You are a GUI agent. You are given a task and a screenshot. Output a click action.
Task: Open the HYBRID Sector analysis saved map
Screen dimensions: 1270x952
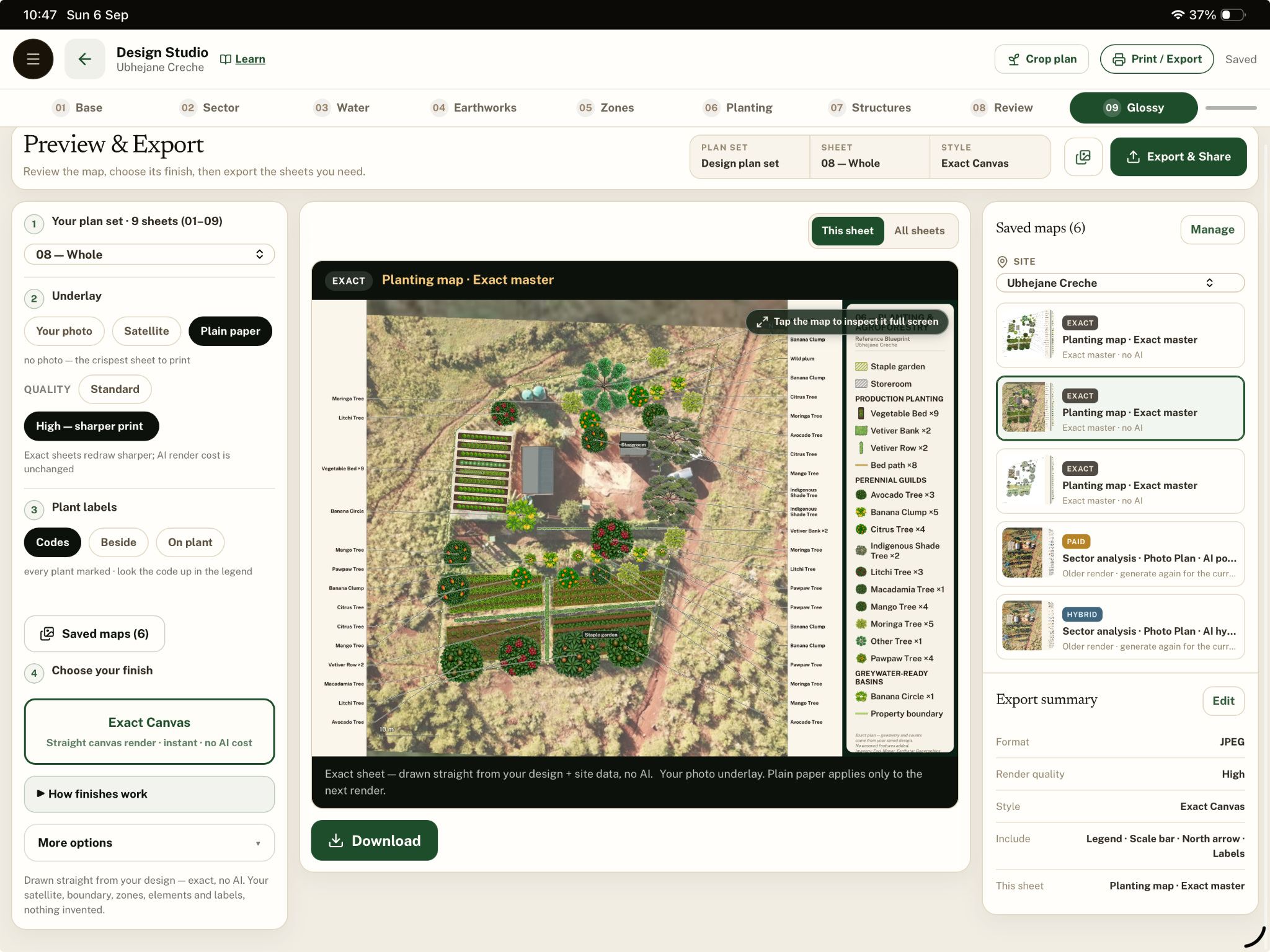[1120, 627]
